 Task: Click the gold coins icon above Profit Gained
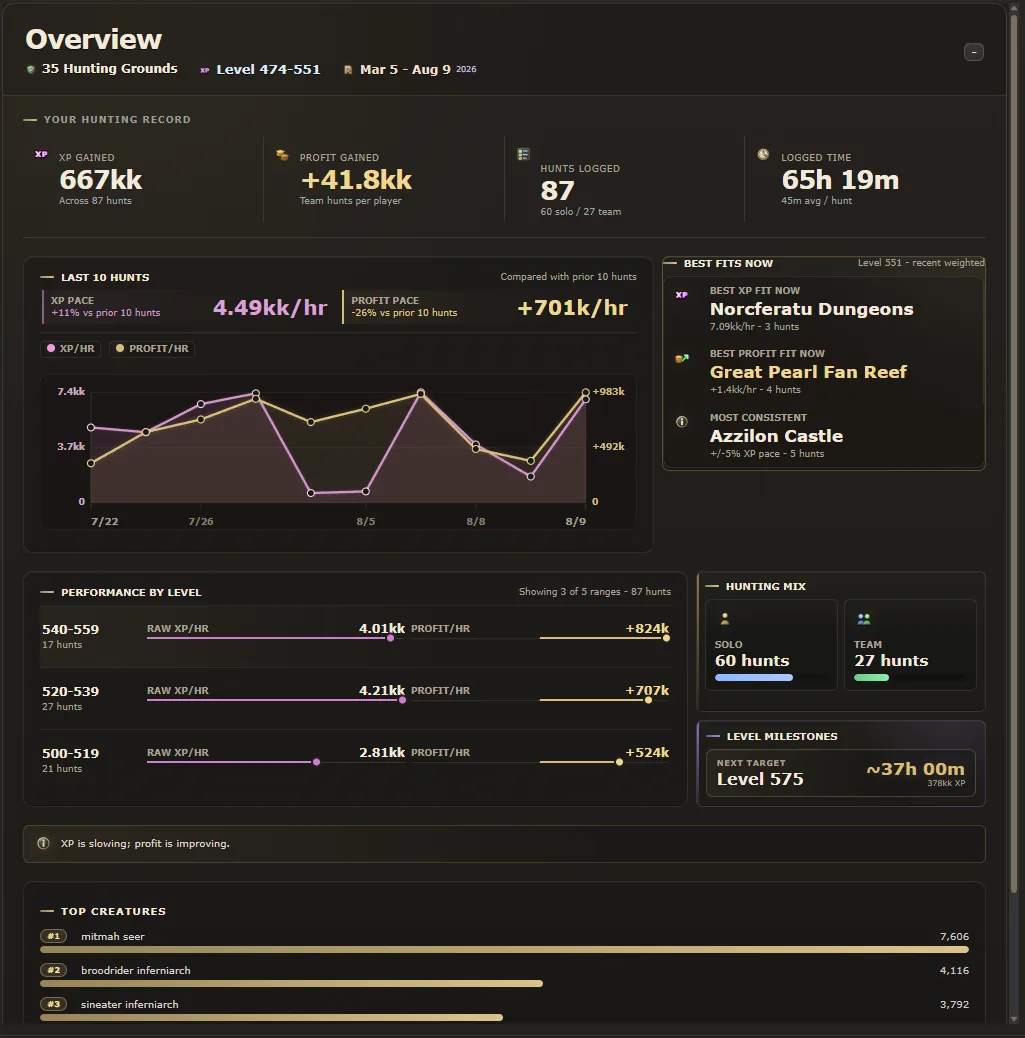[282, 155]
